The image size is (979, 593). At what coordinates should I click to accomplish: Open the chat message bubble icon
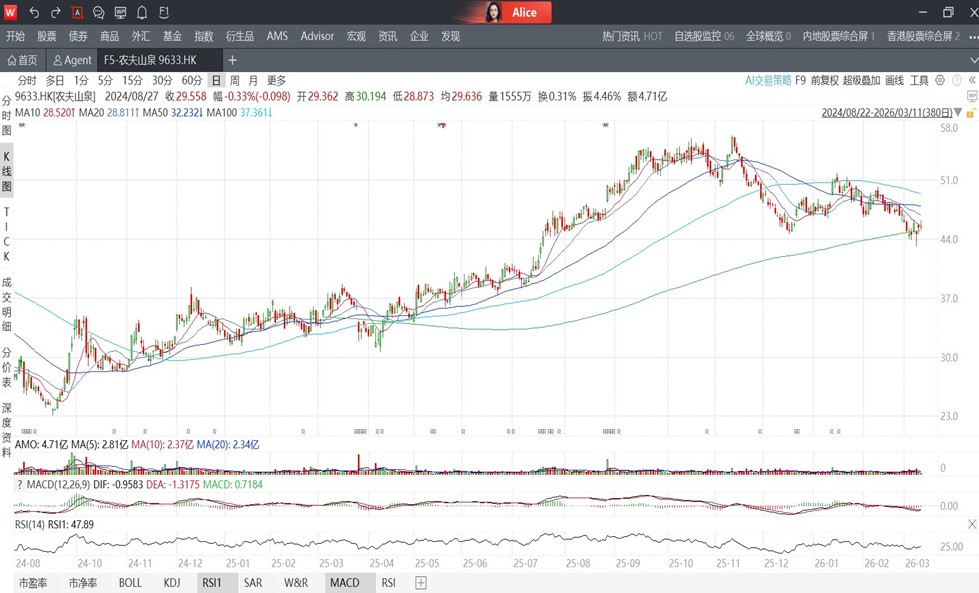(99, 13)
